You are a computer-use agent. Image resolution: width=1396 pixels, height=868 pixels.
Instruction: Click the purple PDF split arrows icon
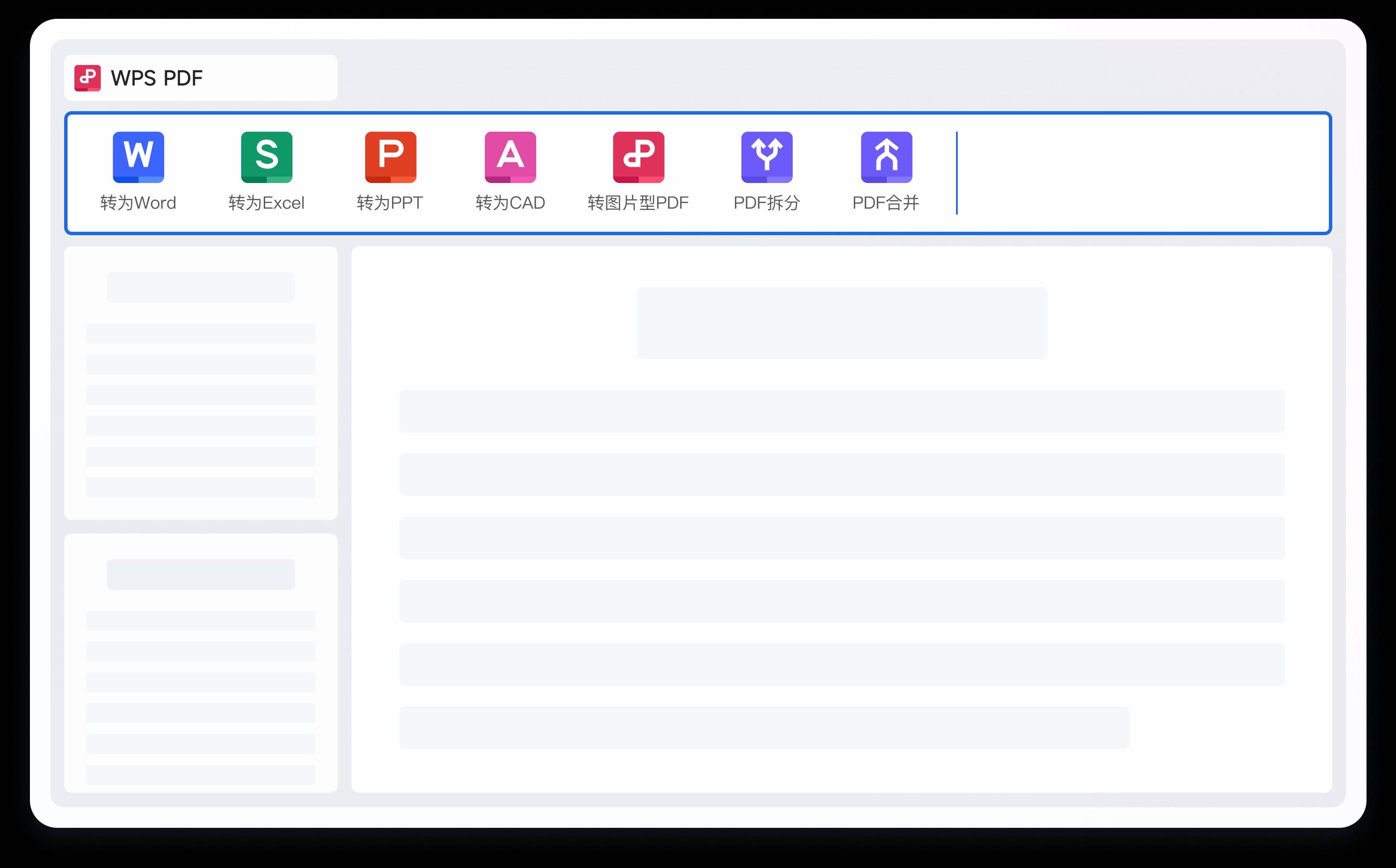(x=766, y=157)
